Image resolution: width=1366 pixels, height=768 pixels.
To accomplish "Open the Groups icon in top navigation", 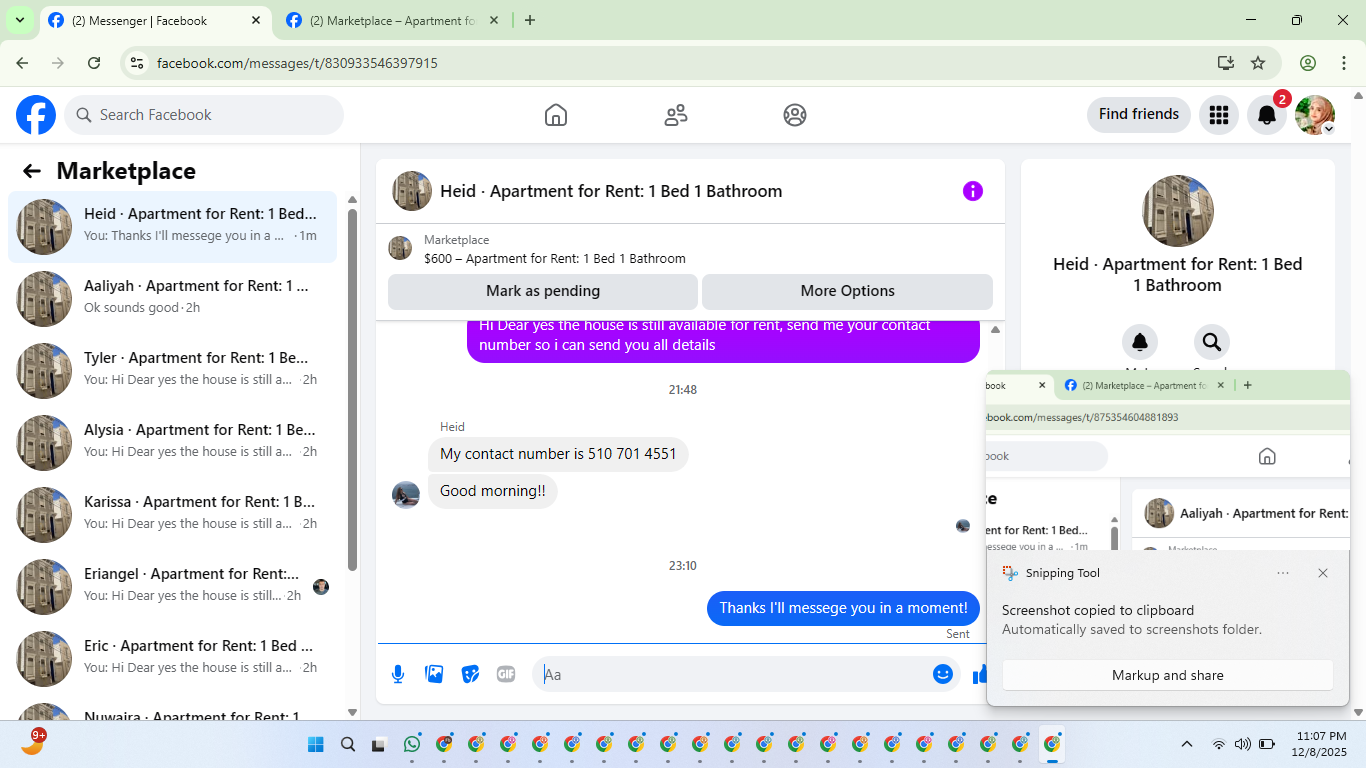I will 795,115.
